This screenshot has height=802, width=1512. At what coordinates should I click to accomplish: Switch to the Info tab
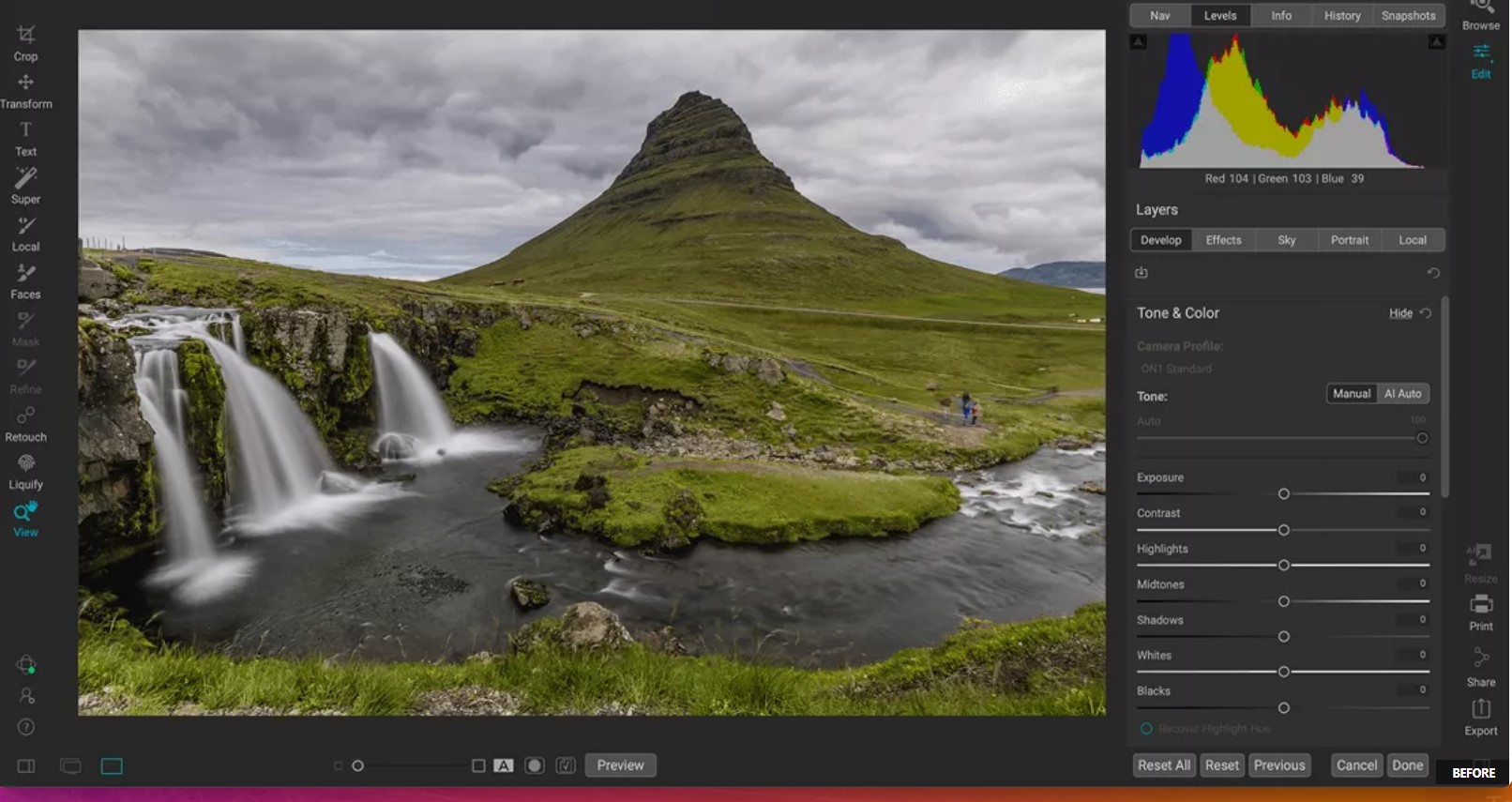[1281, 16]
